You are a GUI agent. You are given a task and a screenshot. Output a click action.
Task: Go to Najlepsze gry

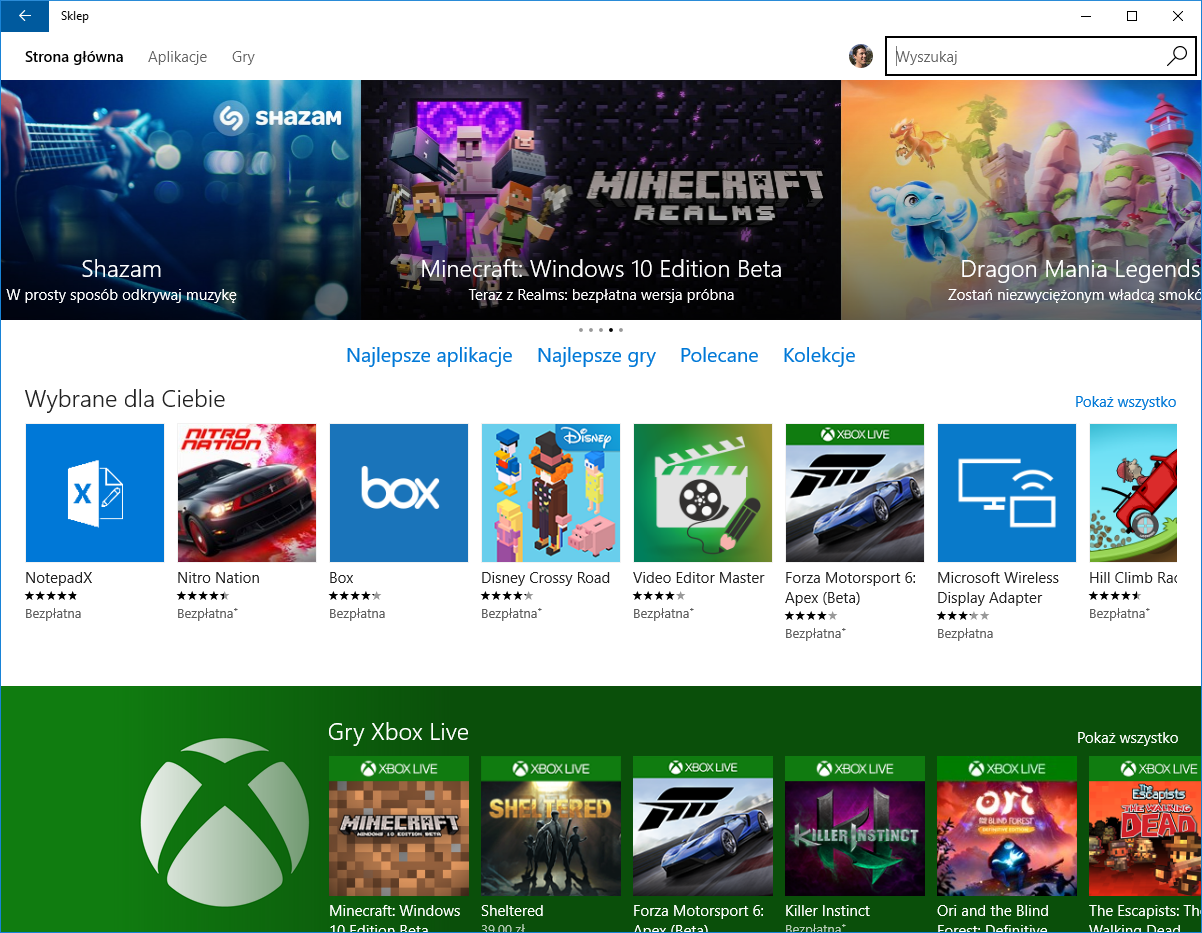[596, 355]
